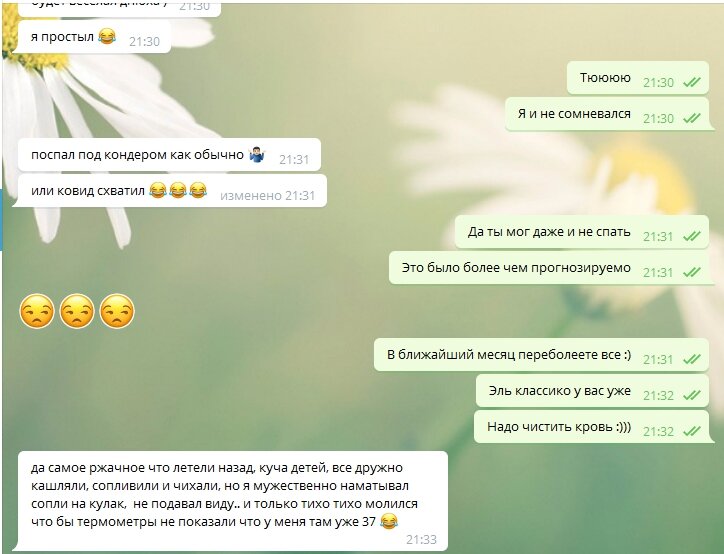Click "В ближайший месяц переболеете все" message
This screenshot has width=724, height=554.
pos(541,355)
